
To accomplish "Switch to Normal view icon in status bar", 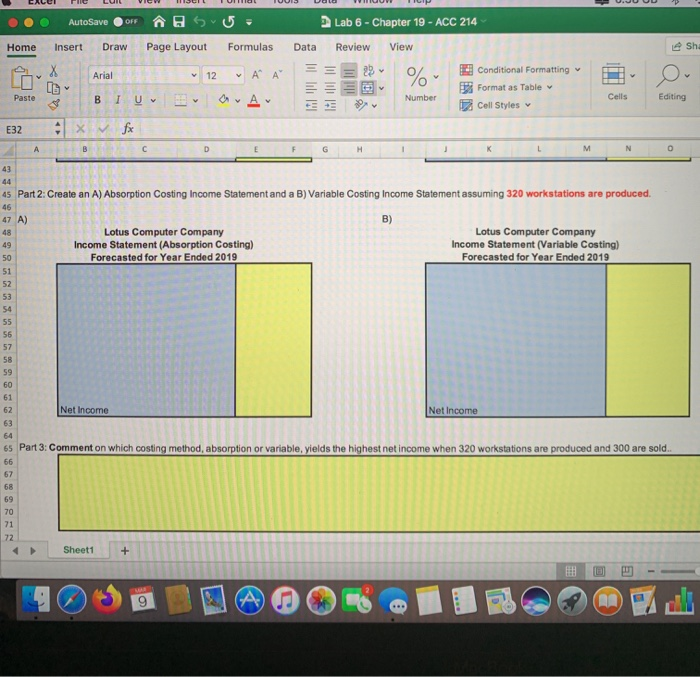I will (x=571, y=571).
